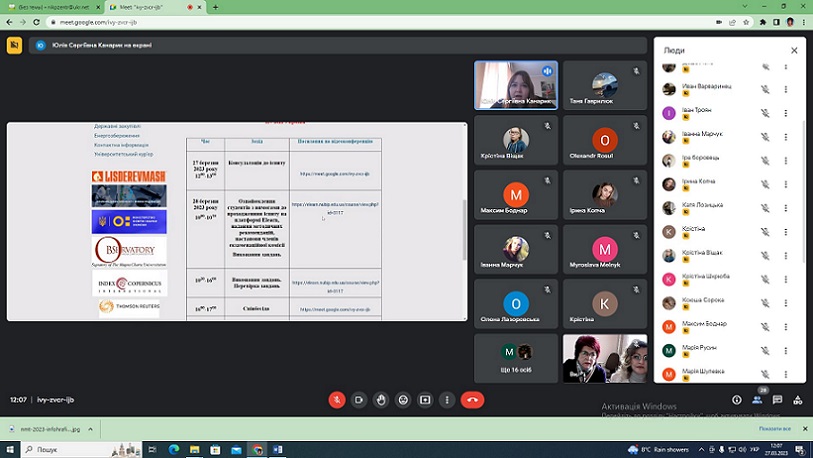The height and width of the screenshot is (458, 813).
Task: Click the LISDEREVMASH banner in shared screen
Action: pos(129,176)
